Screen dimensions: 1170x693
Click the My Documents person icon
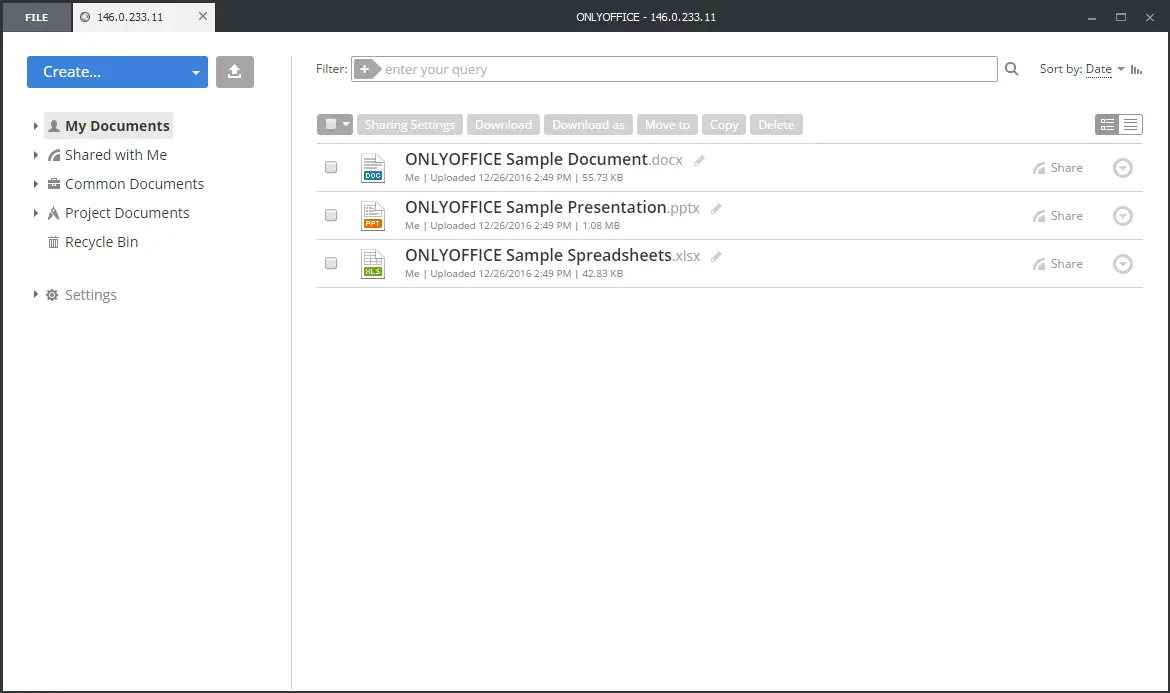point(54,126)
